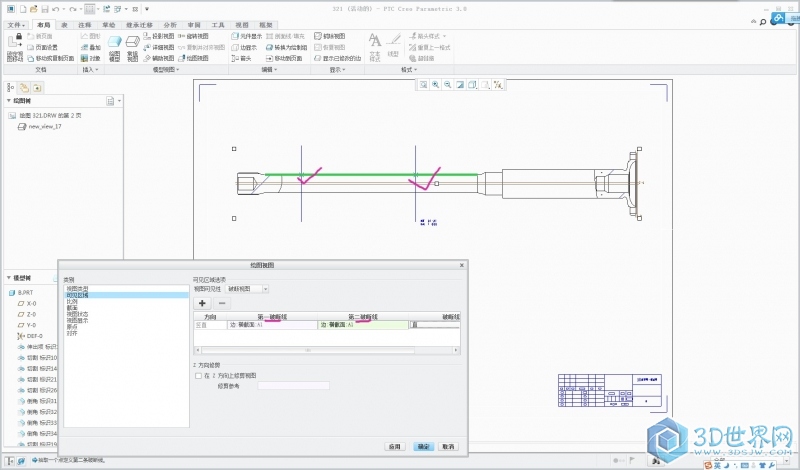Switch to the Analysis (分析) tab
Screen dimensions: 800x470
[170, 24]
